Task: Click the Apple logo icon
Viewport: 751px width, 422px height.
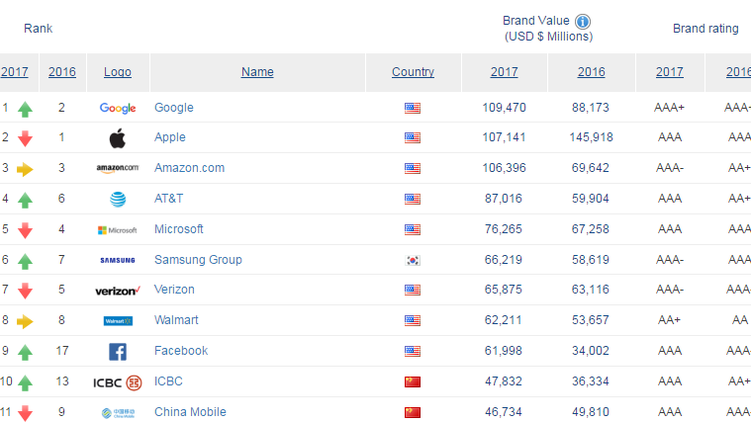Action: pyautogui.click(x=118, y=138)
